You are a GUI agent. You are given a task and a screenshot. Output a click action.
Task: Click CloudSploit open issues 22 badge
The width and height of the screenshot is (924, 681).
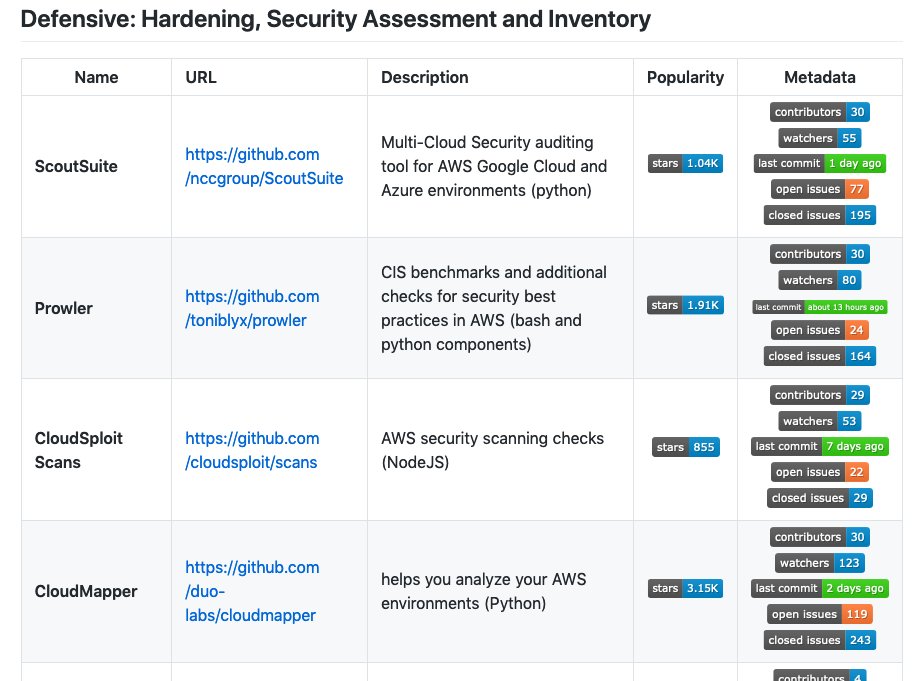820,472
